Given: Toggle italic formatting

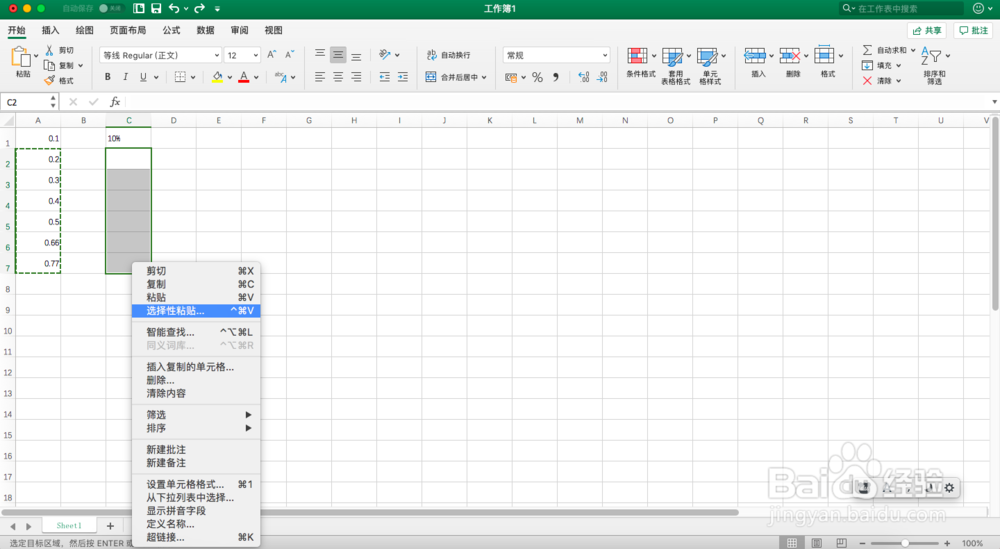Looking at the screenshot, I should click(x=126, y=77).
